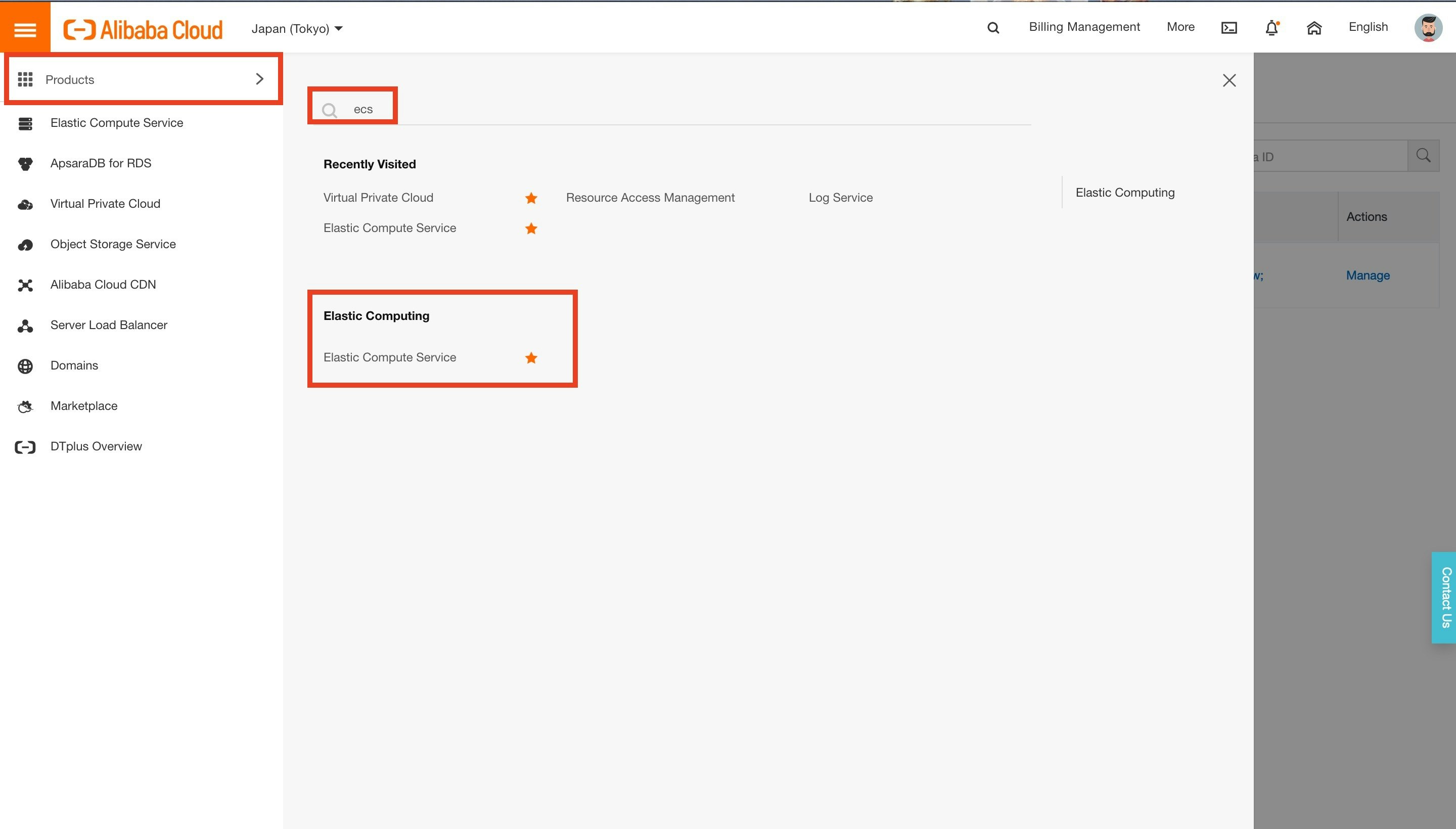Toggle favorite star in Elastic Computing results

point(531,357)
